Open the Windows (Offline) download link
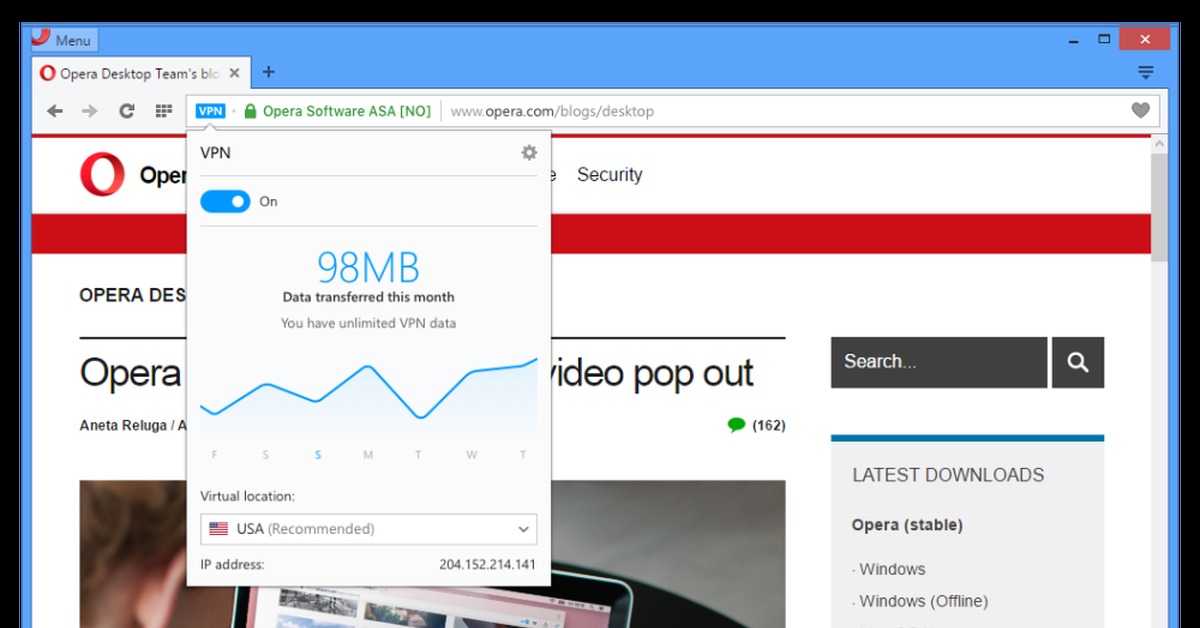The image size is (1200, 628). point(923,601)
